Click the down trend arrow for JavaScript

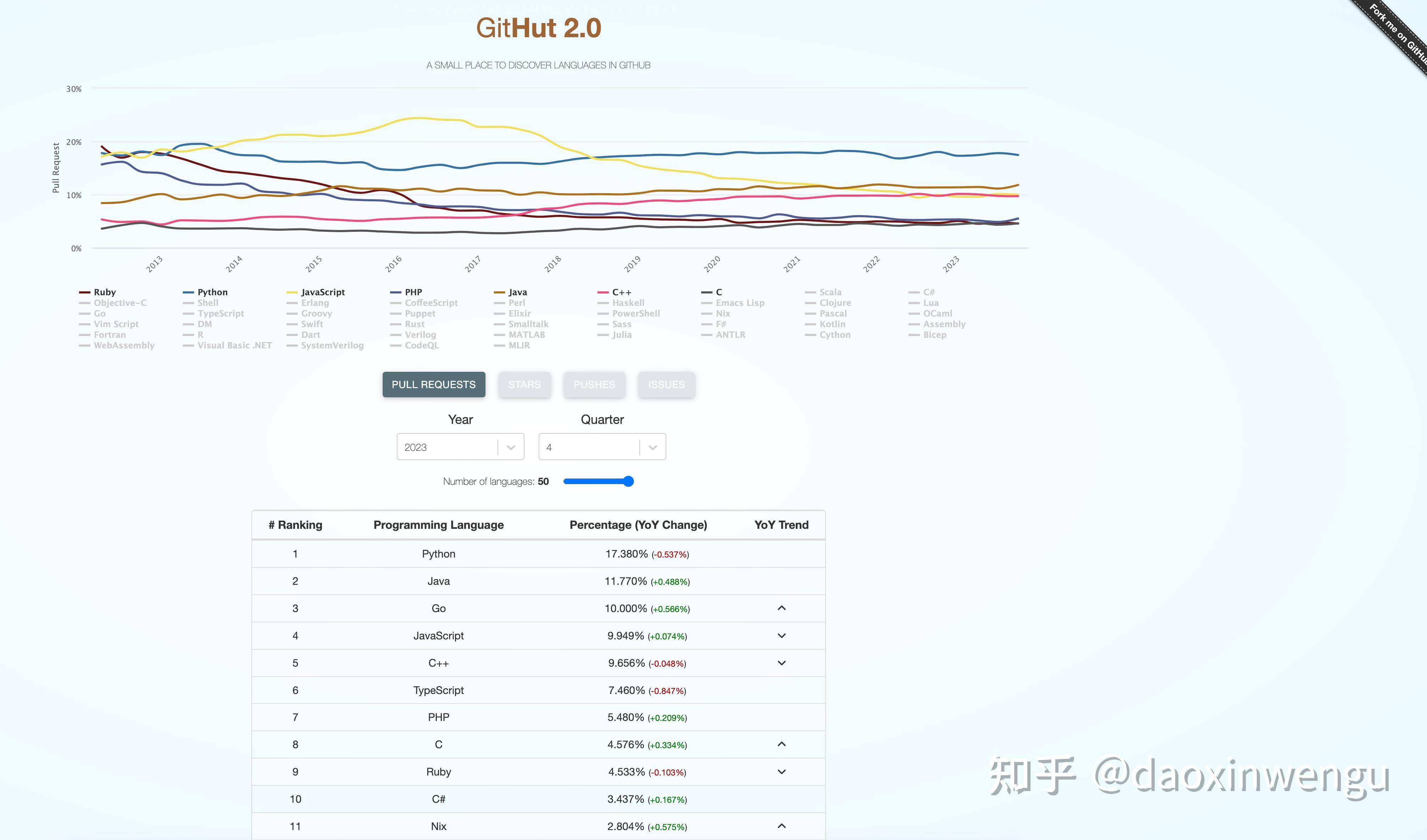pyautogui.click(x=782, y=635)
